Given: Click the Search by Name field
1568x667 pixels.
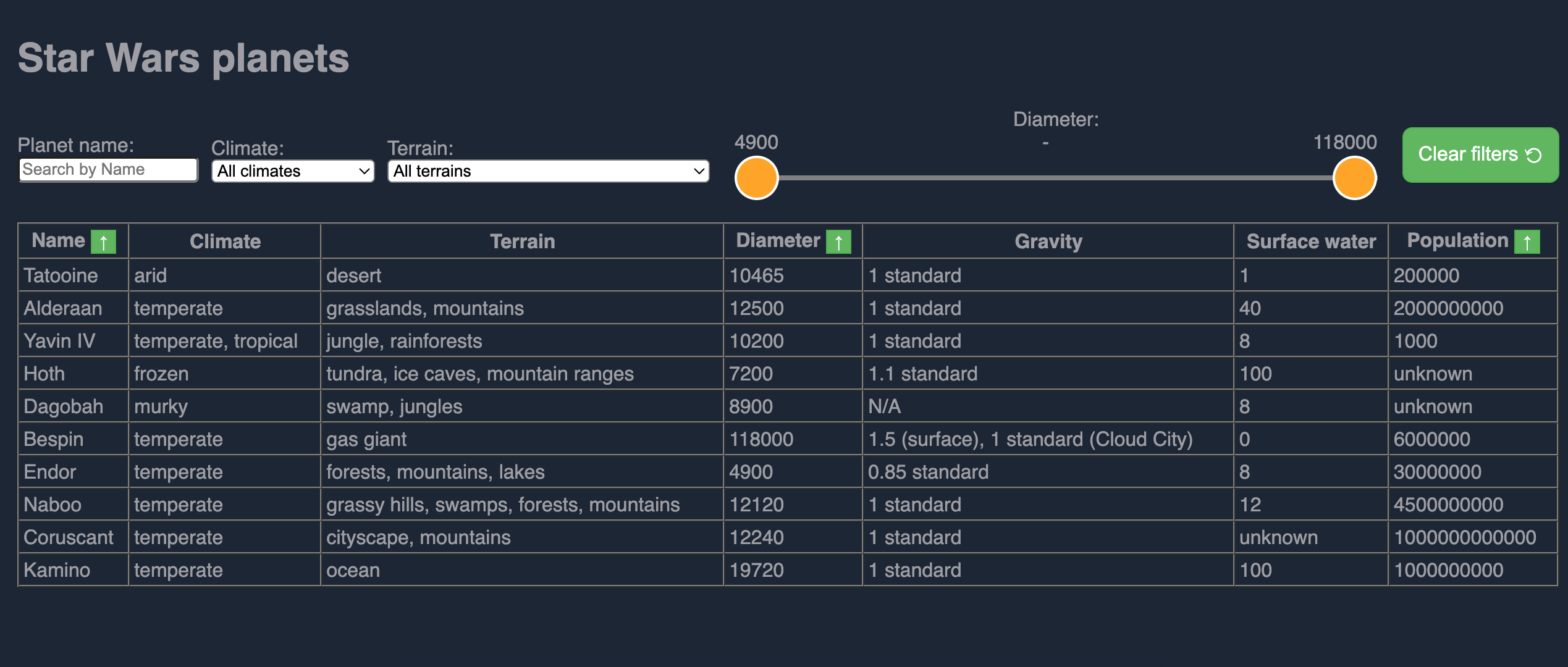Looking at the screenshot, I should 108,169.
